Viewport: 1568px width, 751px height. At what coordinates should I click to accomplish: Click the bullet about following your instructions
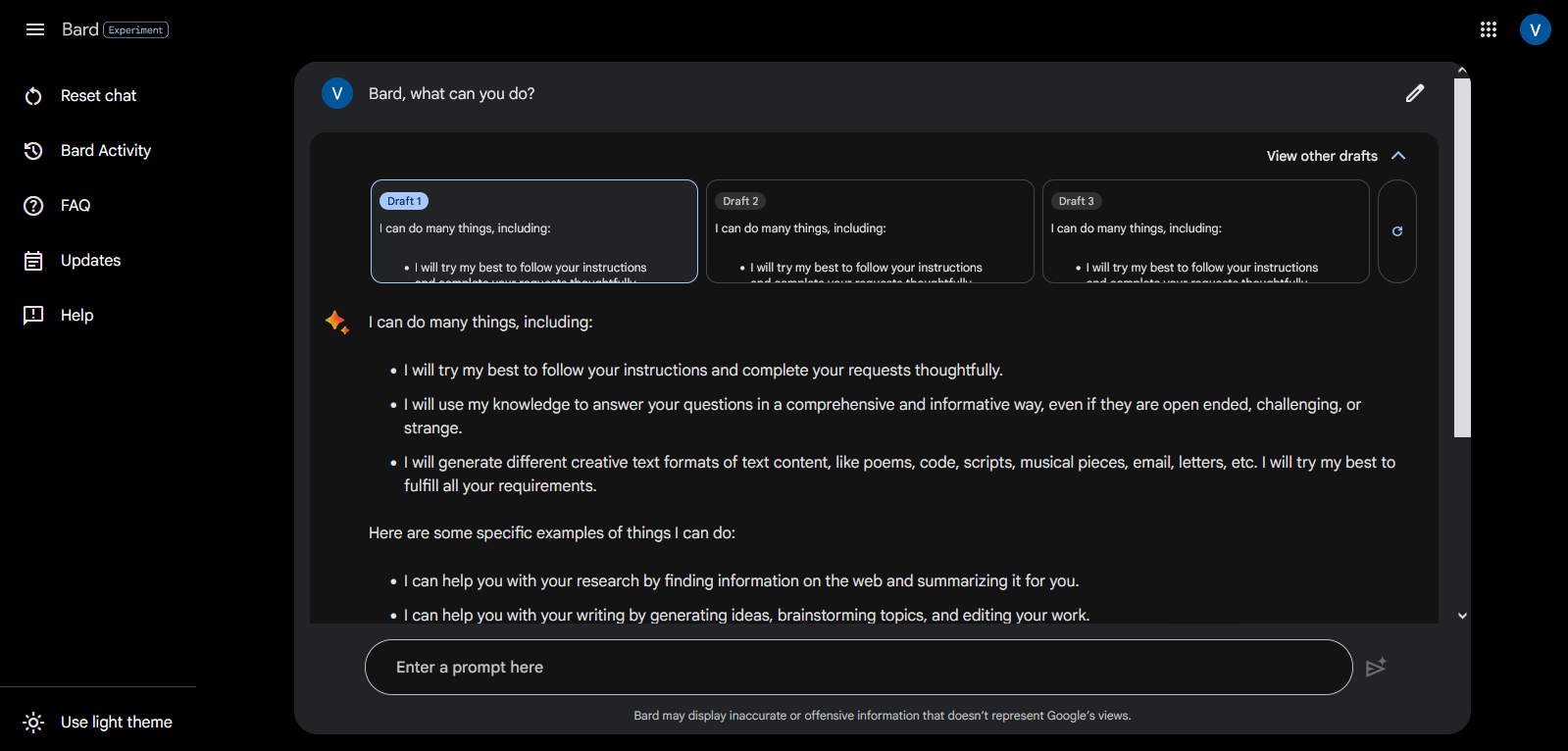tap(703, 371)
